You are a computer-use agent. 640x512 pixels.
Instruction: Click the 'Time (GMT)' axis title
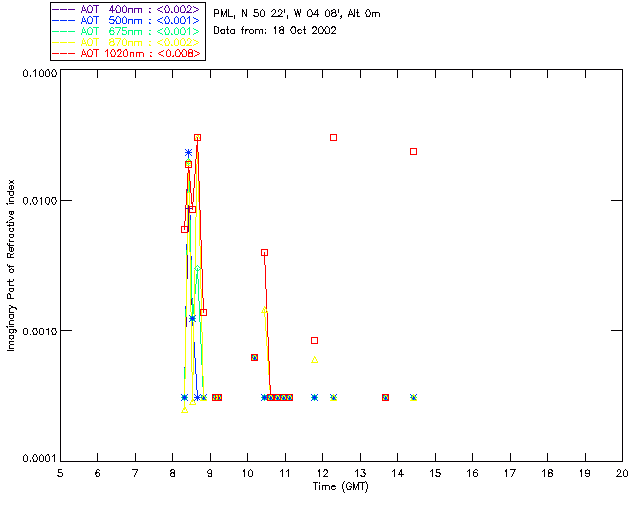[x=341, y=487]
